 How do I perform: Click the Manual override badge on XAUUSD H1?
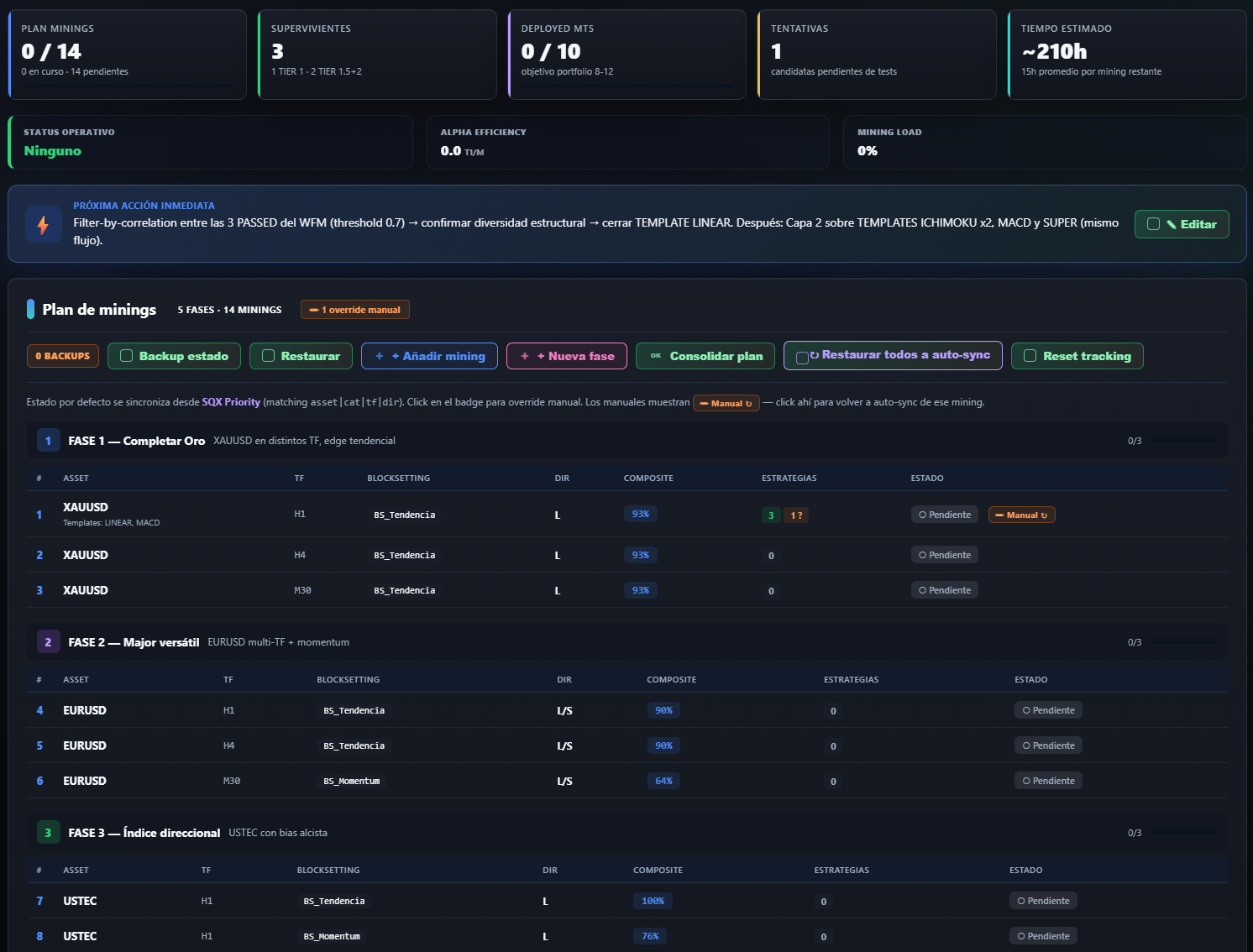1021,515
